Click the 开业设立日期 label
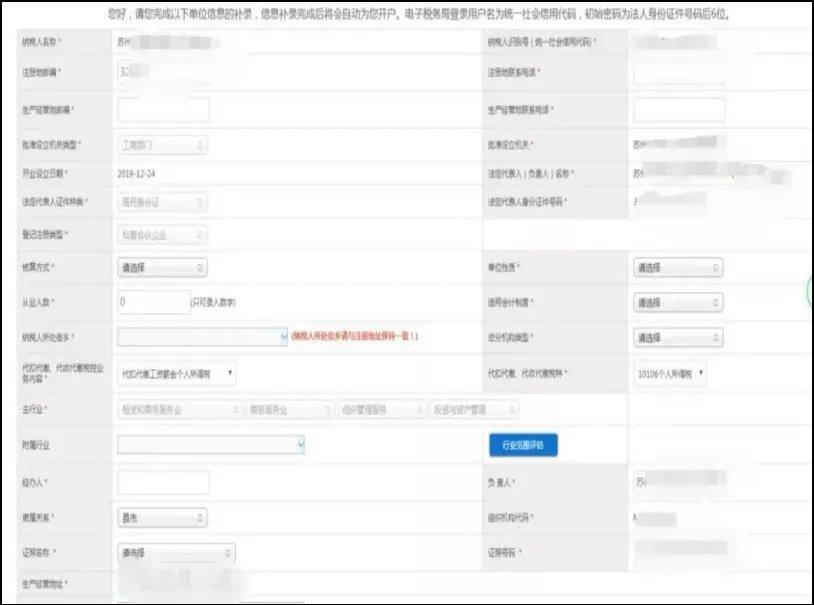Viewport: 814px width, 605px height. pos(45,173)
